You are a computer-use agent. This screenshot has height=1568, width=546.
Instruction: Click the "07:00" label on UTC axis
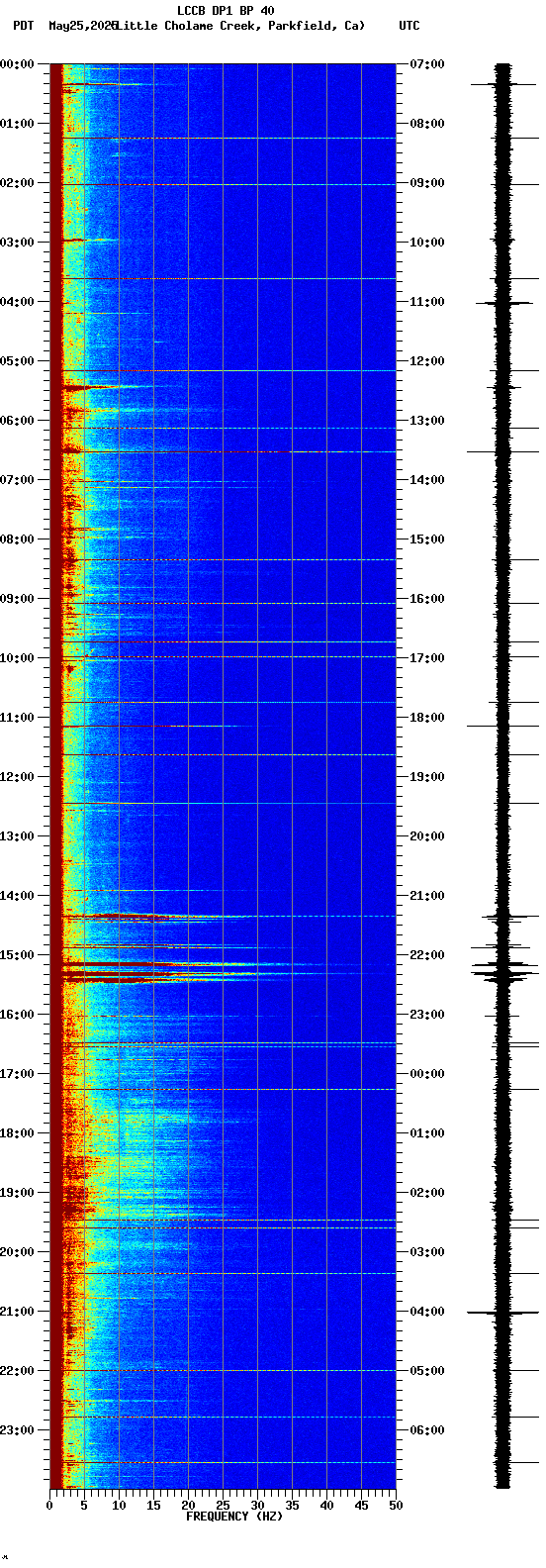[427, 64]
